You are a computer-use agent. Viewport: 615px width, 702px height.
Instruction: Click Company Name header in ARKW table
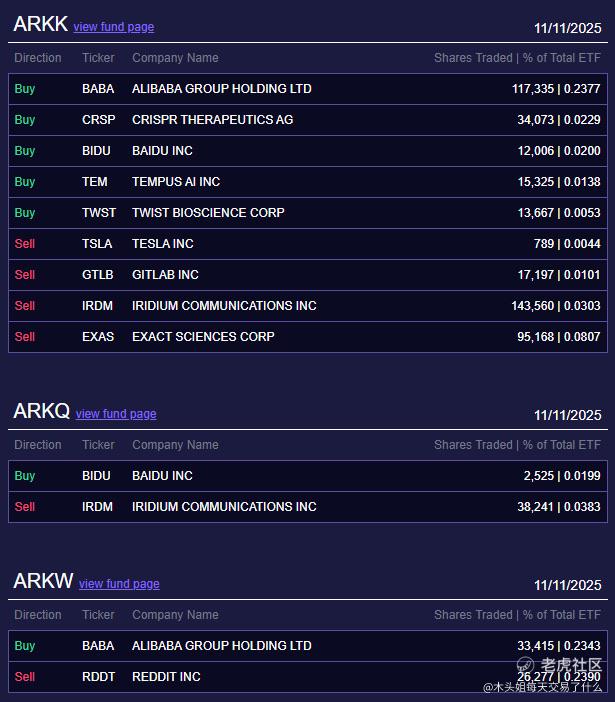175,615
